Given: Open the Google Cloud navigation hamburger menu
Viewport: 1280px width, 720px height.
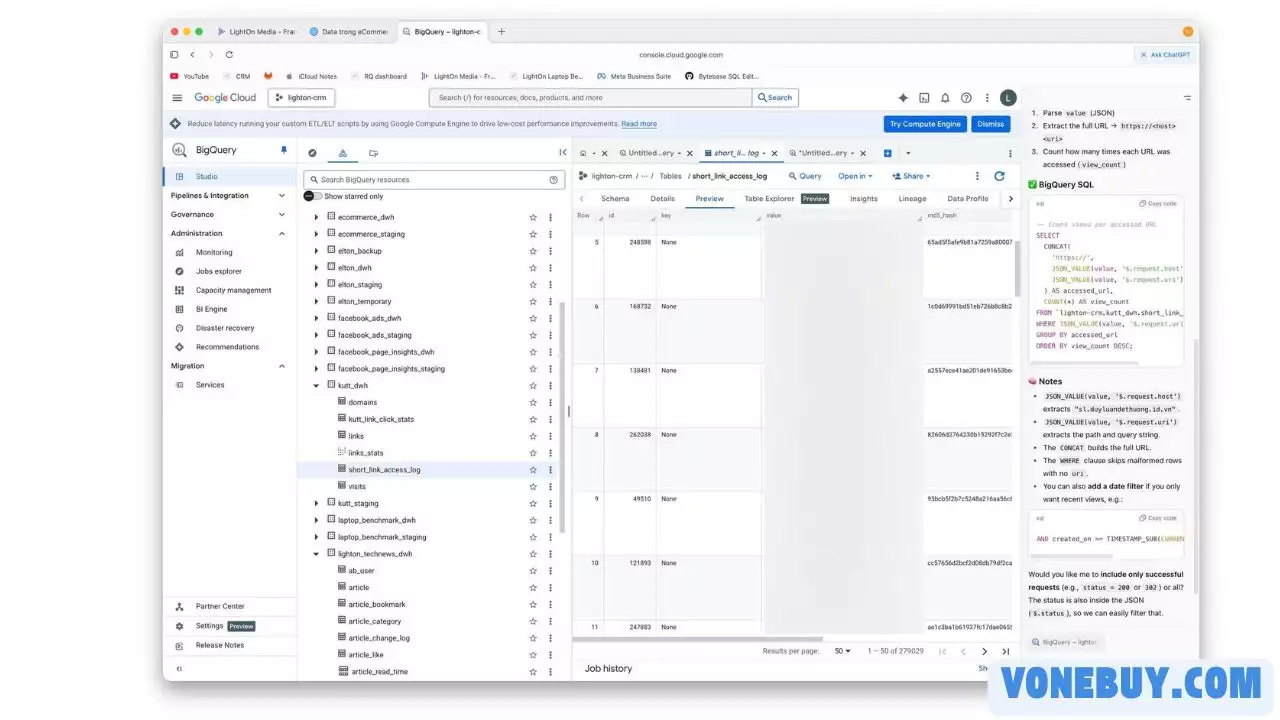Looking at the screenshot, I should click(x=177, y=98).
